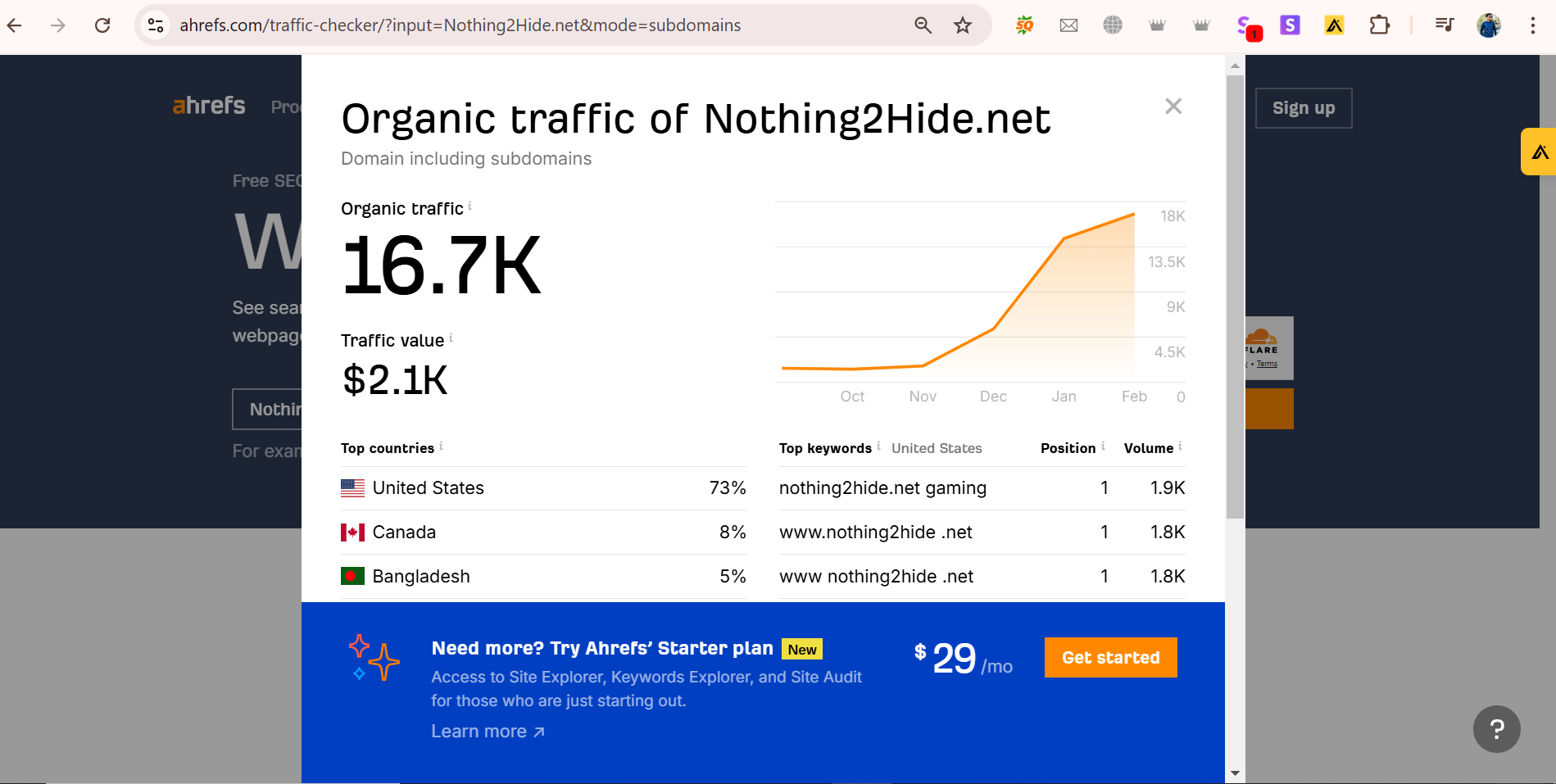Click the browser back arrow
1556x784 pixels.
[15, 25]
